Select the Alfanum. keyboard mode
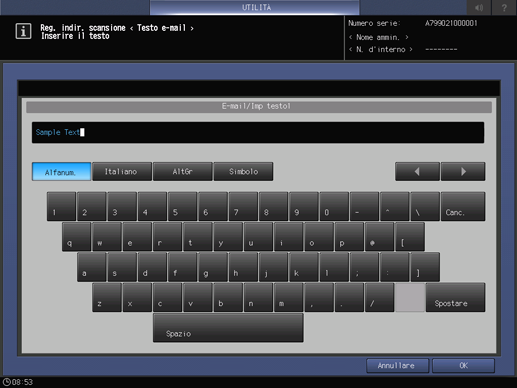Screen dimensions: 517x388 [x=61, y=172]
